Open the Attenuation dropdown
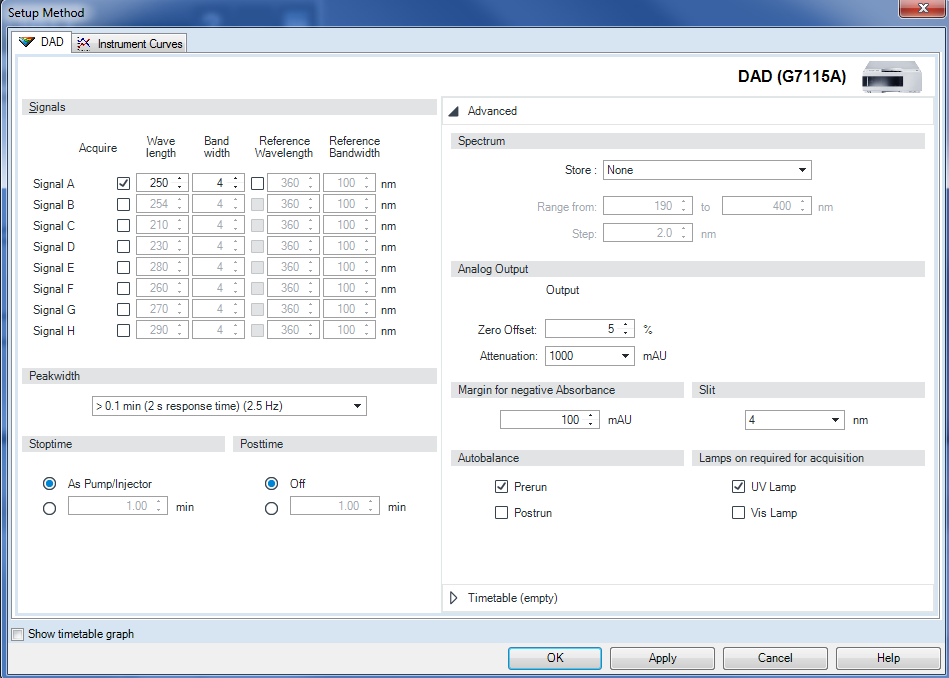 pos(626,356)
